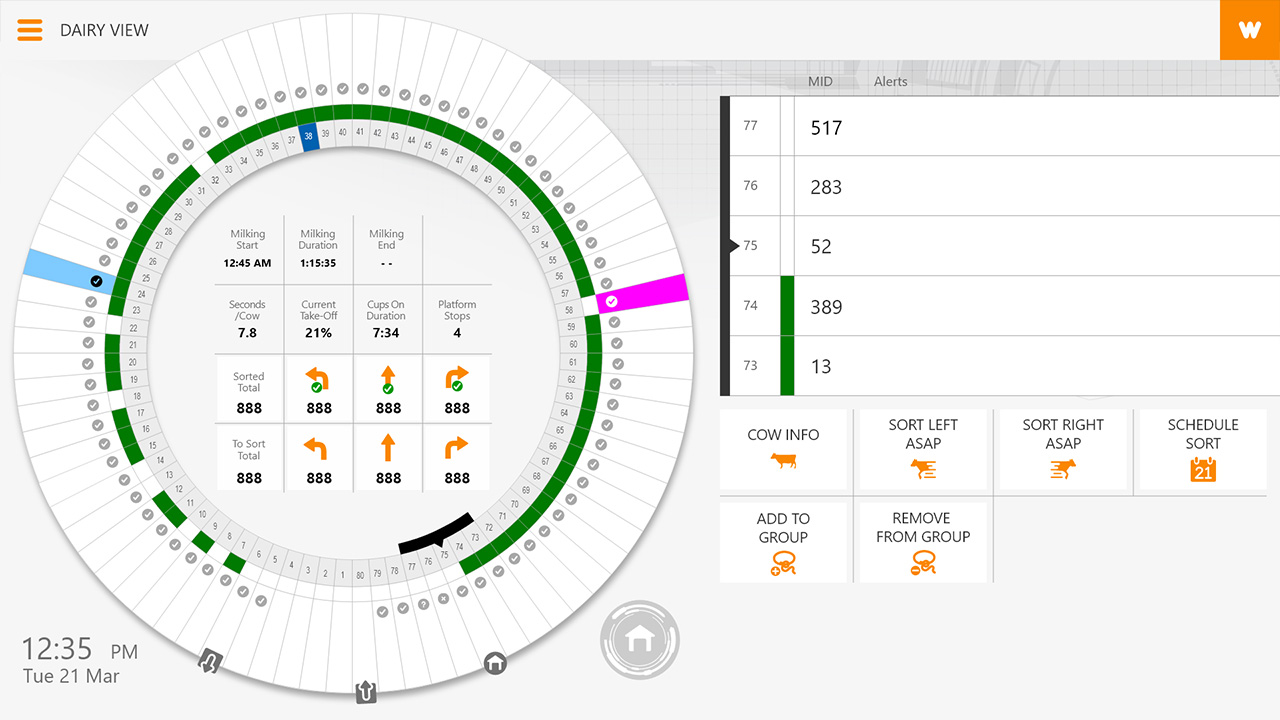The width and height of the screenshot is (1280, 720).
Task: Select the blue highlighted stall 38
Action: (x=310, y=137)
